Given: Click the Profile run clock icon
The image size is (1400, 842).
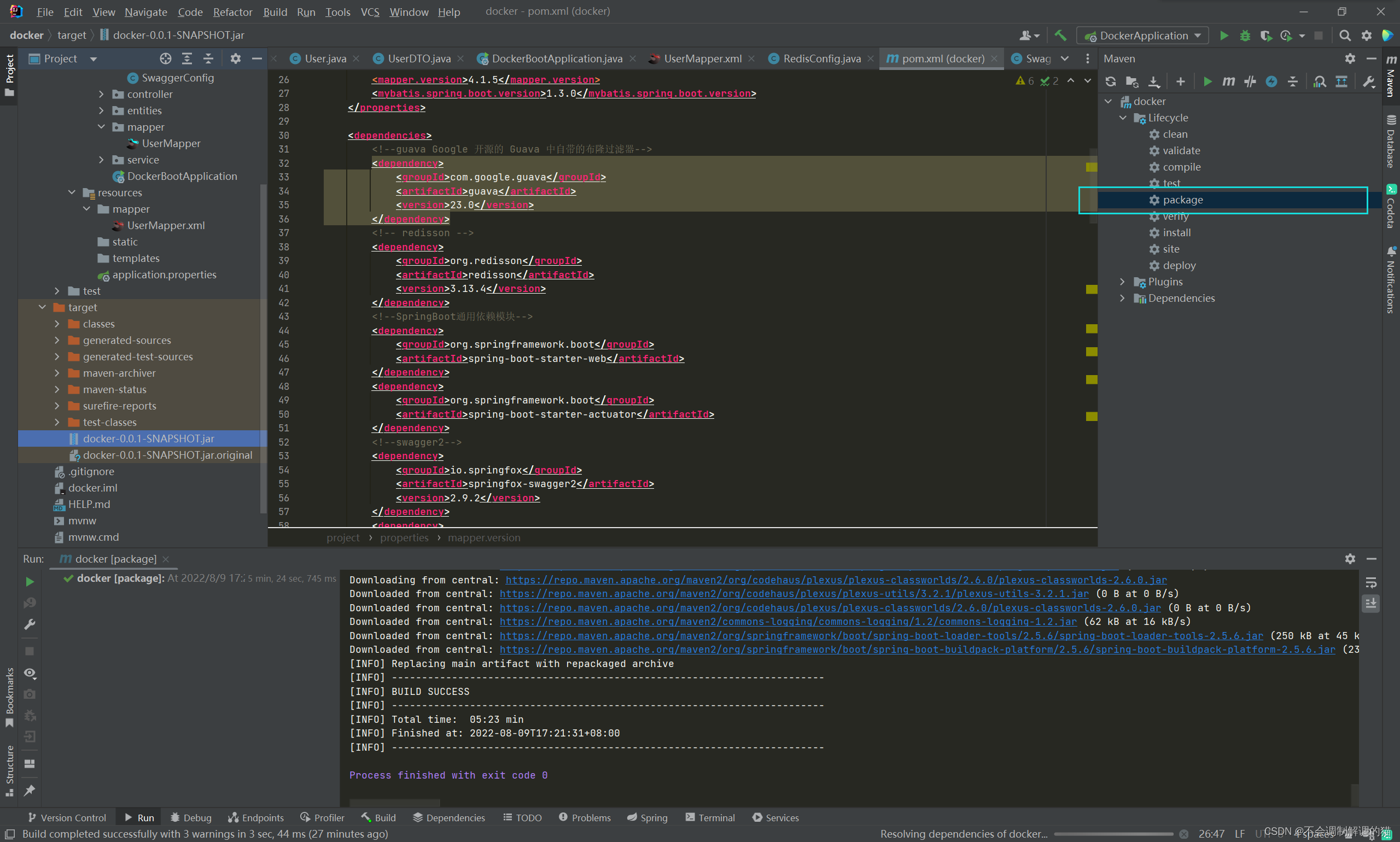Looking at the screenshot, I should [x=1286, y=35].
